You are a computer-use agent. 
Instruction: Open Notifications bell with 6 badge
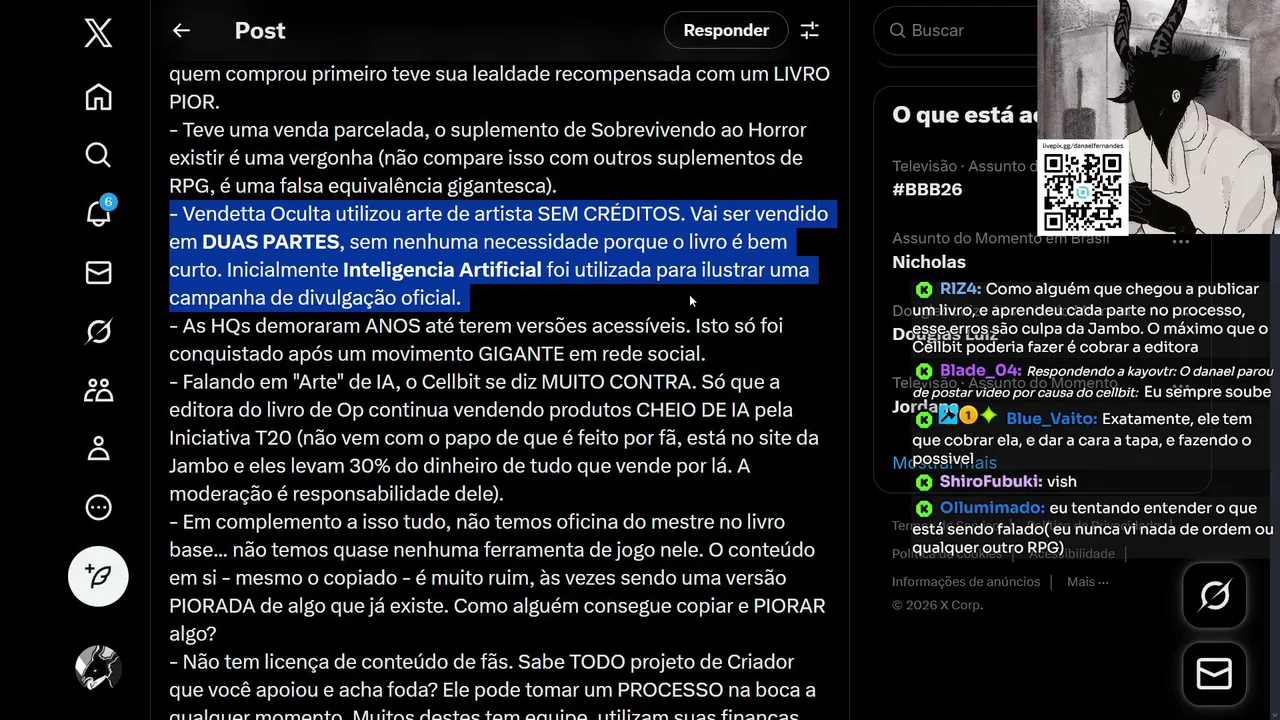[x=98, y=213]
